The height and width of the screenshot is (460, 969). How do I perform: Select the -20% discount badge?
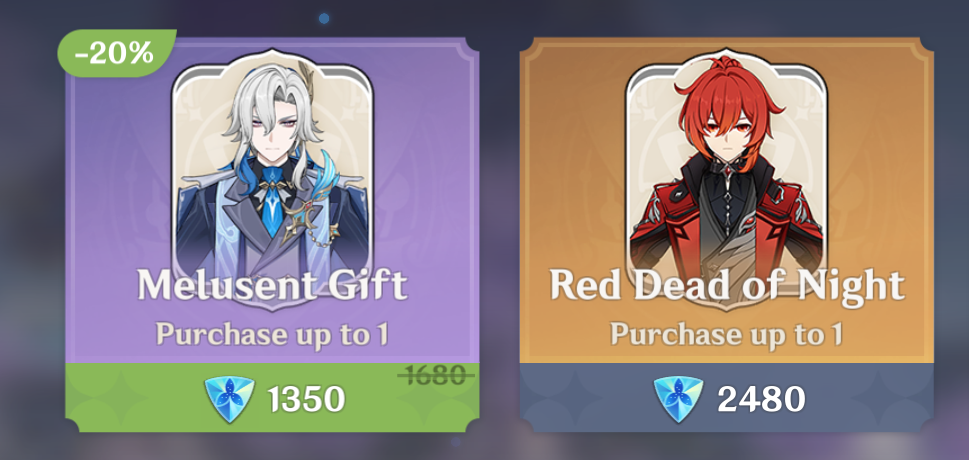pyautogui.click(x=116, y=53)
